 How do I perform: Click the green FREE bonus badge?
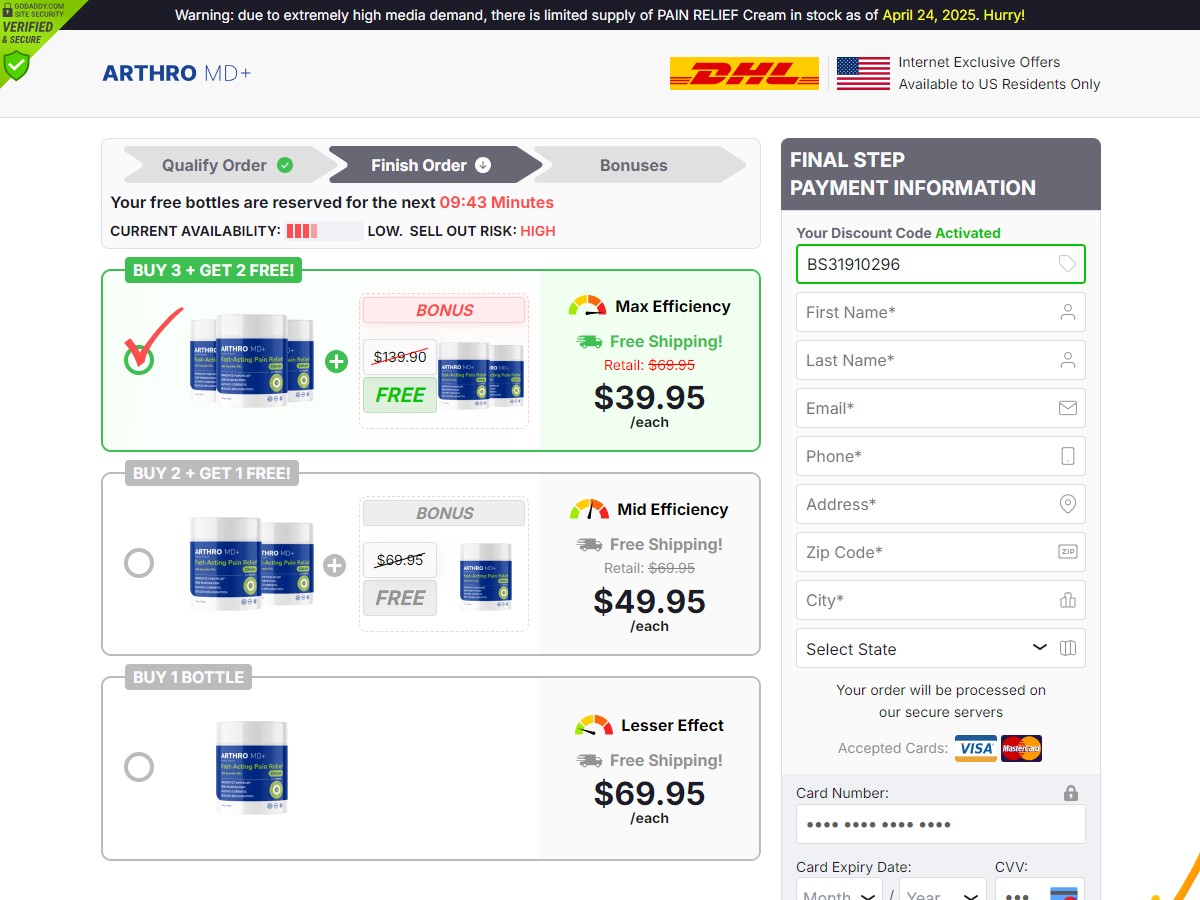tap(400, 395)
